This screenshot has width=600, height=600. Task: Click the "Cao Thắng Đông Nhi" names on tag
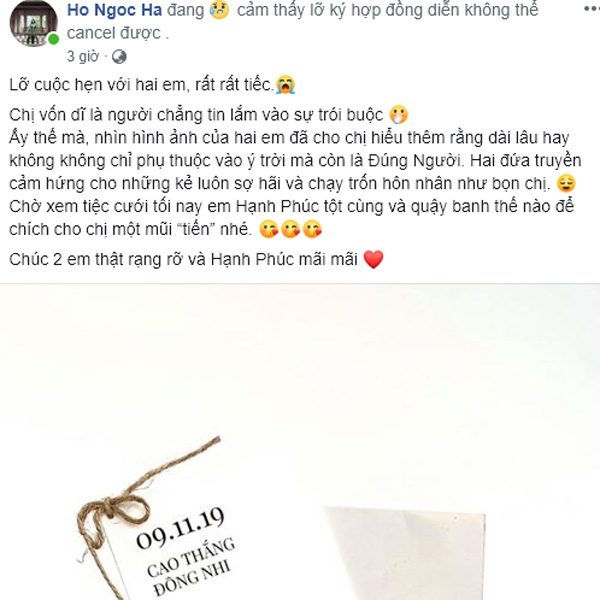click(191, 567)
